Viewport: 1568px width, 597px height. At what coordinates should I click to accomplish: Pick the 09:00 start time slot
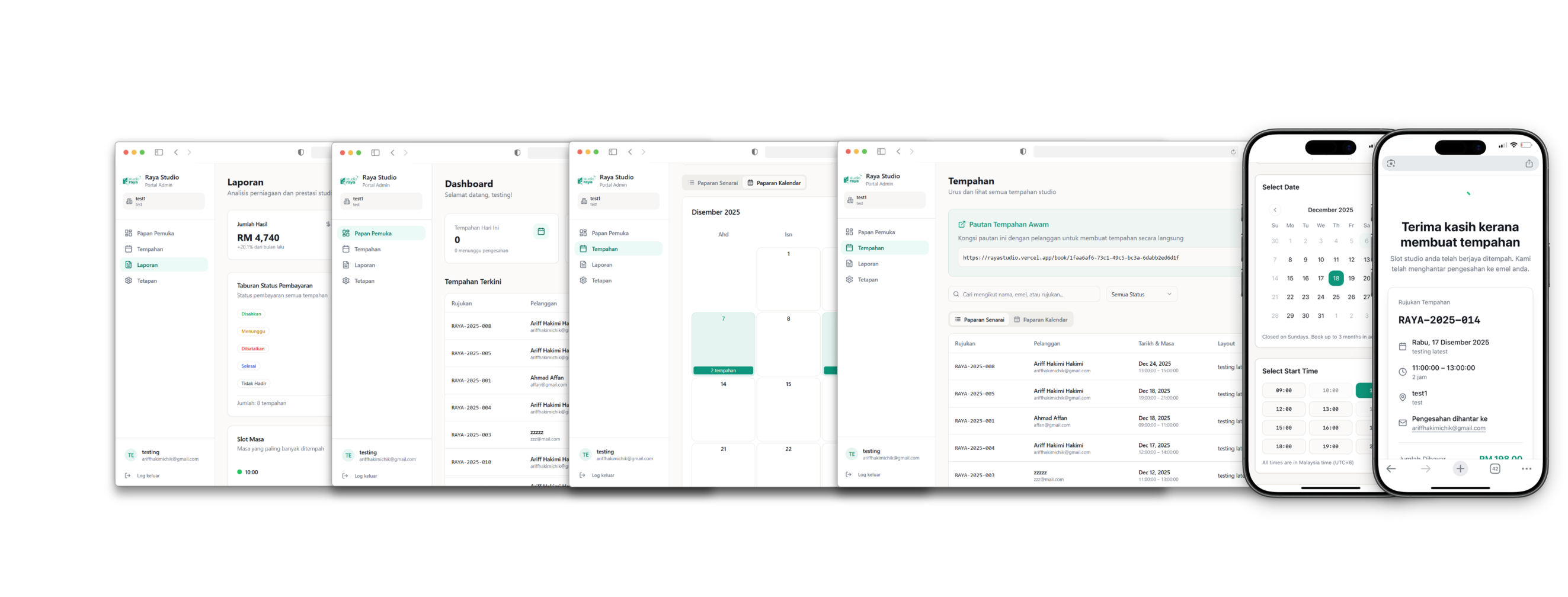coord(1284,391)
